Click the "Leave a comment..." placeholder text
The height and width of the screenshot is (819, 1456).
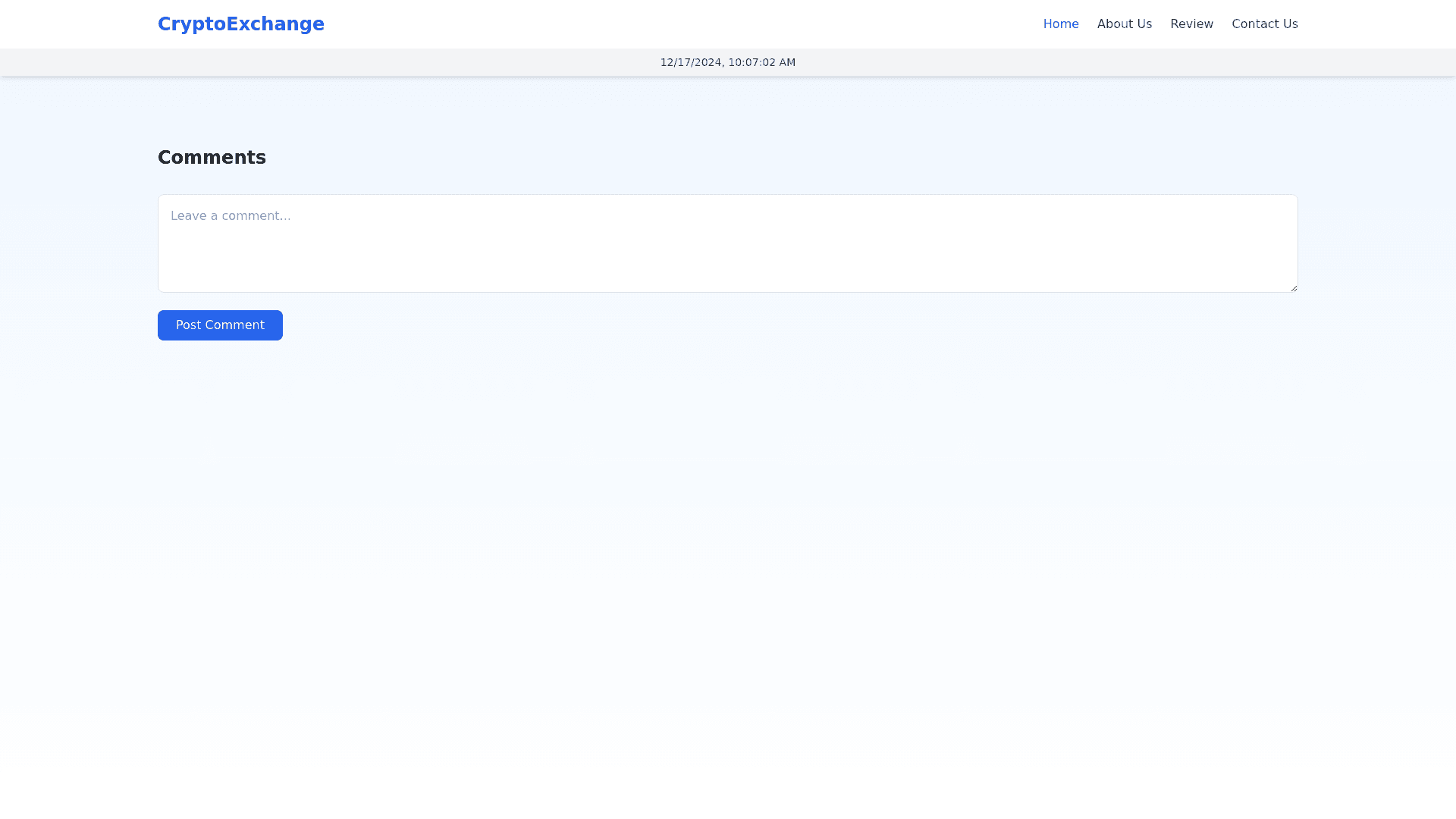(x=231, y=216)
